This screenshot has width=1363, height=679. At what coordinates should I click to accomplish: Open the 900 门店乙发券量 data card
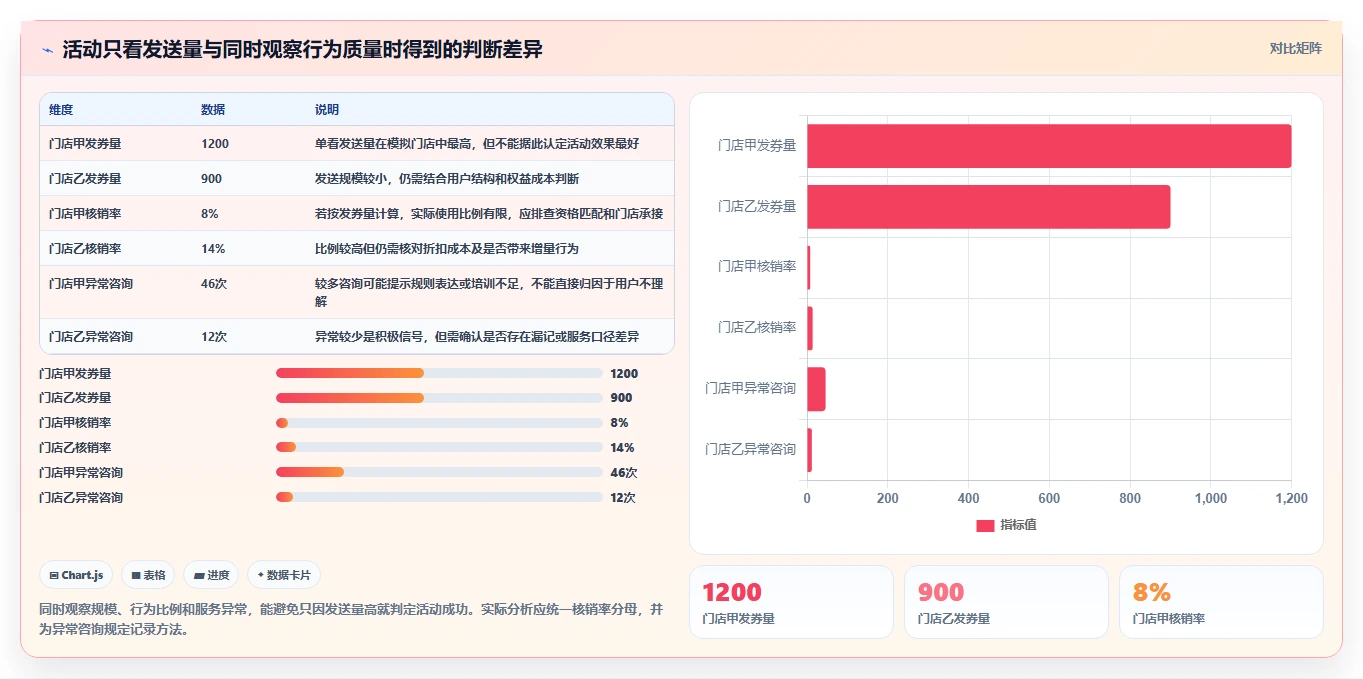[1006, 602]
